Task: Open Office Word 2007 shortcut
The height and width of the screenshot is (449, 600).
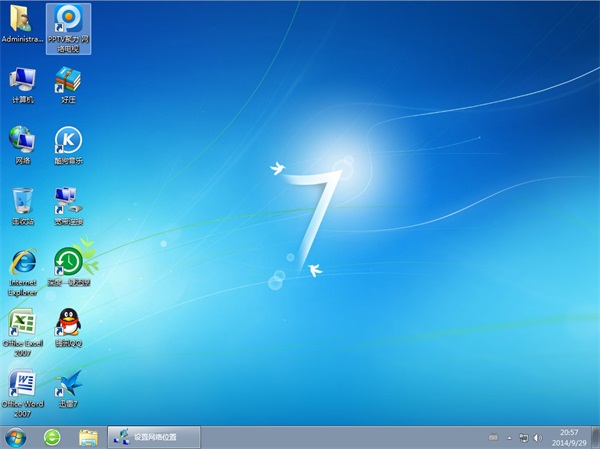Action: (23, 393)
